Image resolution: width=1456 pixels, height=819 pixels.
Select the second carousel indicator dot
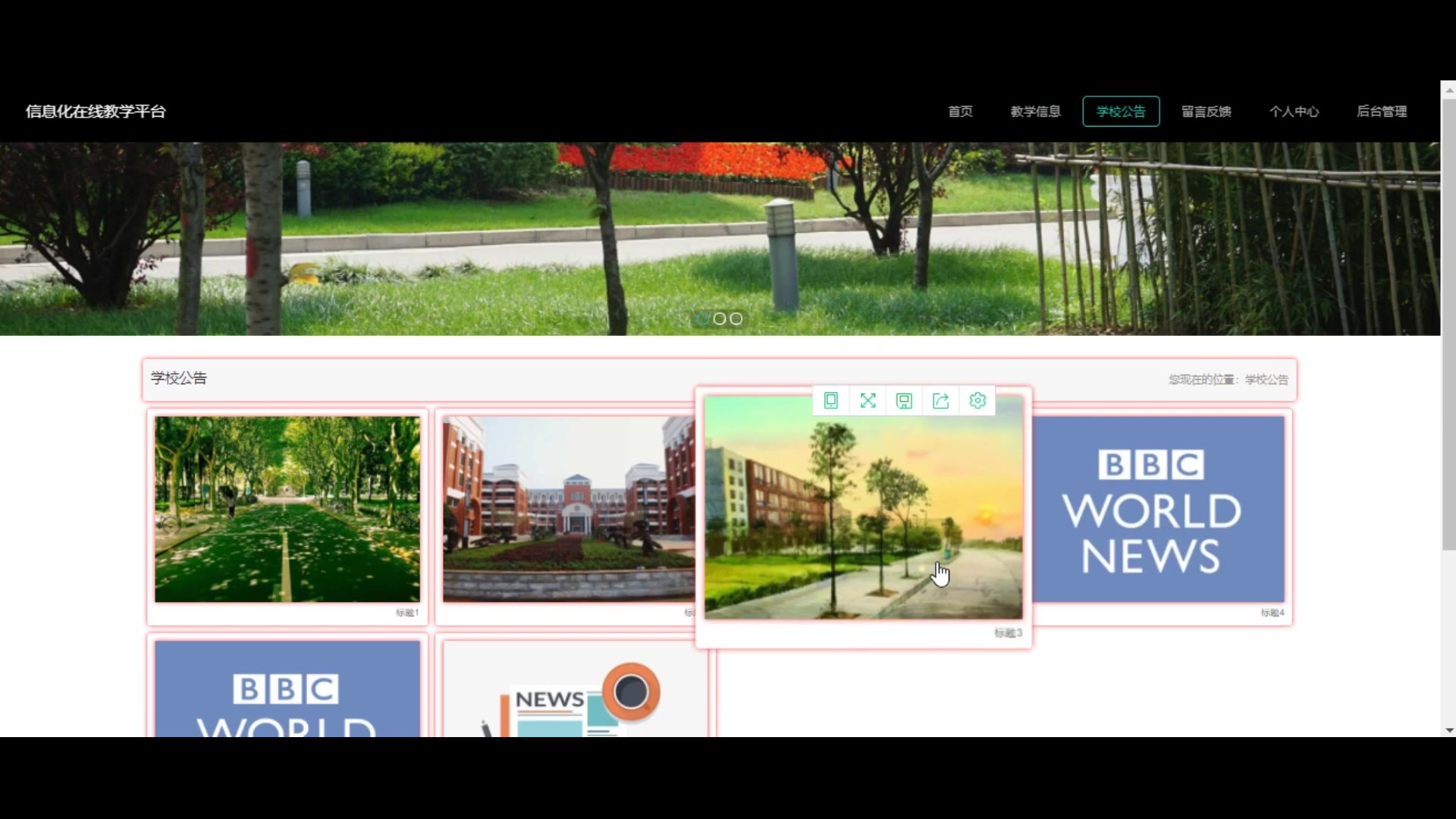tap(720, 318)
